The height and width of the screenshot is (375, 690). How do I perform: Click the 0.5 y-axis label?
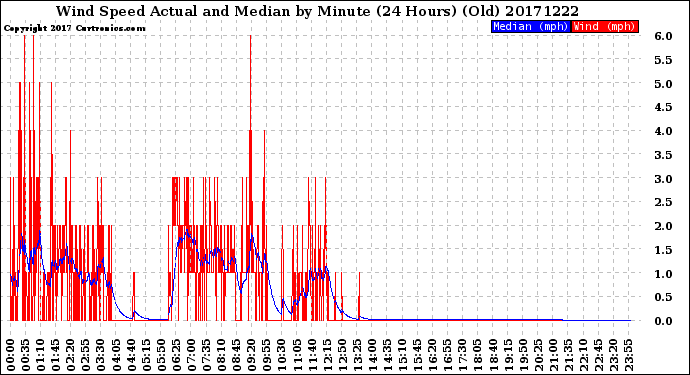(x=663, y=297)
